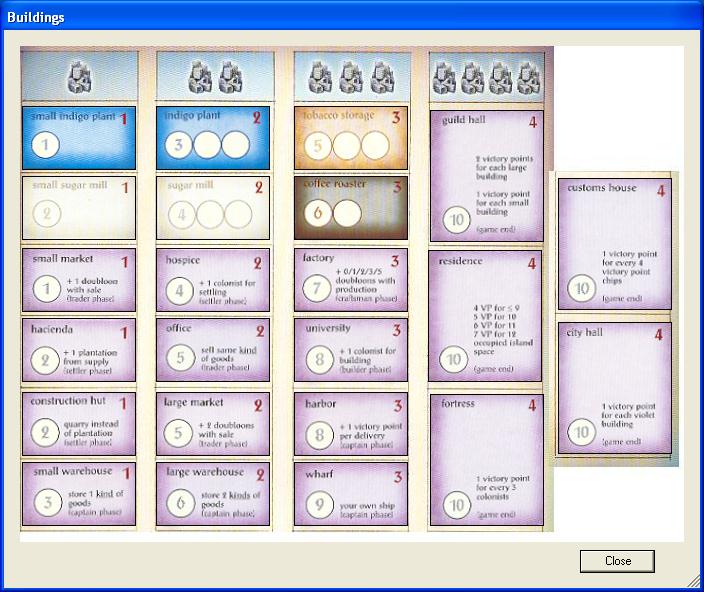Click the 10 circle on residence
Screen dimensions: 704x592
pos(453,359)
